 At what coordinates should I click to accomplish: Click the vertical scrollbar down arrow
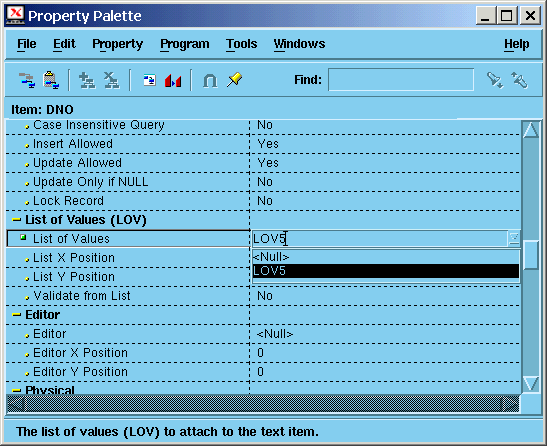pos(531,384)
